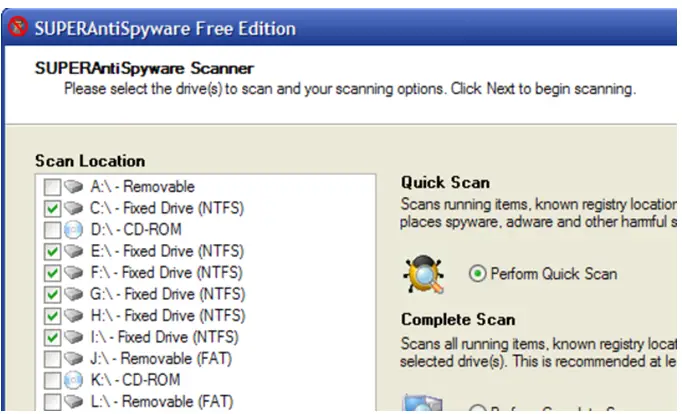Check the L:\ Removable (FAT) checkbox
Image resolution: width=682 pixels, height=414 pixels.
point(52,401)
